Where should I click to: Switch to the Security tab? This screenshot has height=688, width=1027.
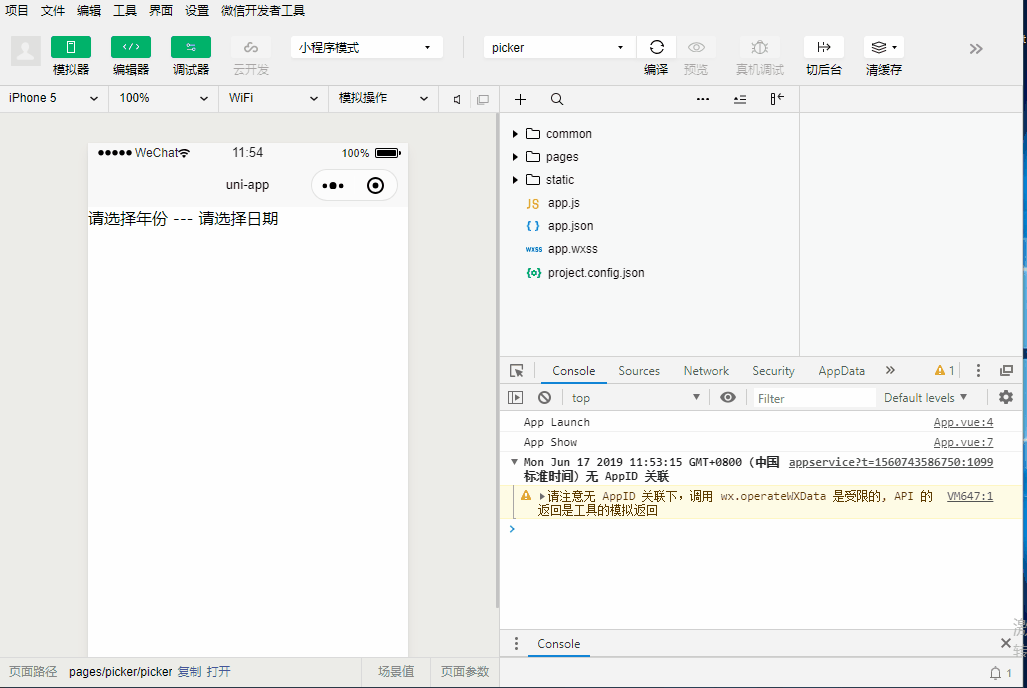[773, 371]
